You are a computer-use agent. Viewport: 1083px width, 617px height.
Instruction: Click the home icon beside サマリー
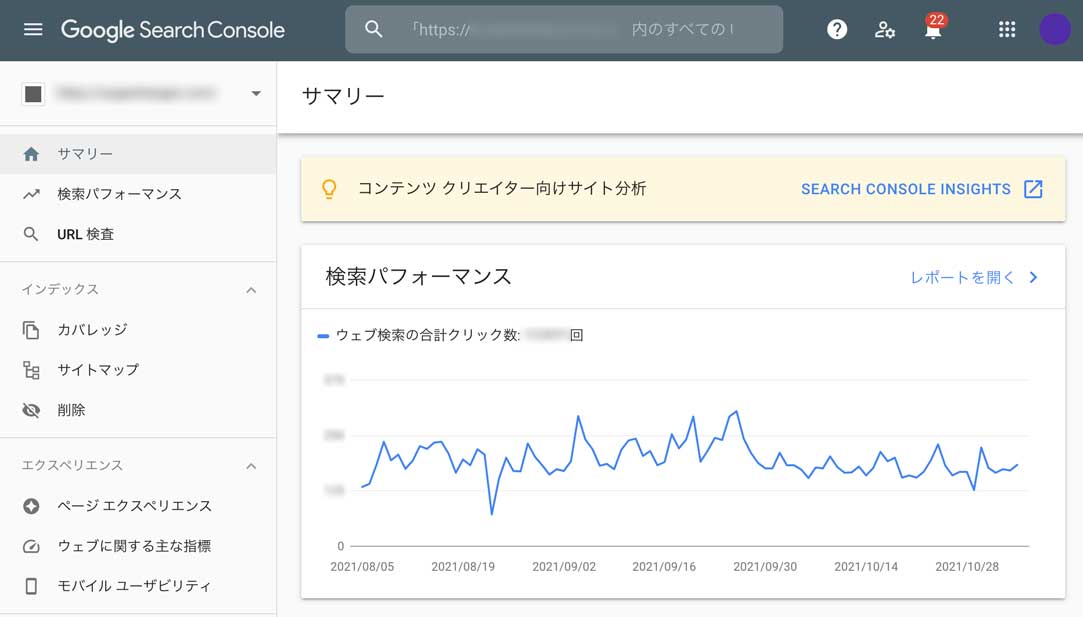pyautogui.click(x=31, y=154)
